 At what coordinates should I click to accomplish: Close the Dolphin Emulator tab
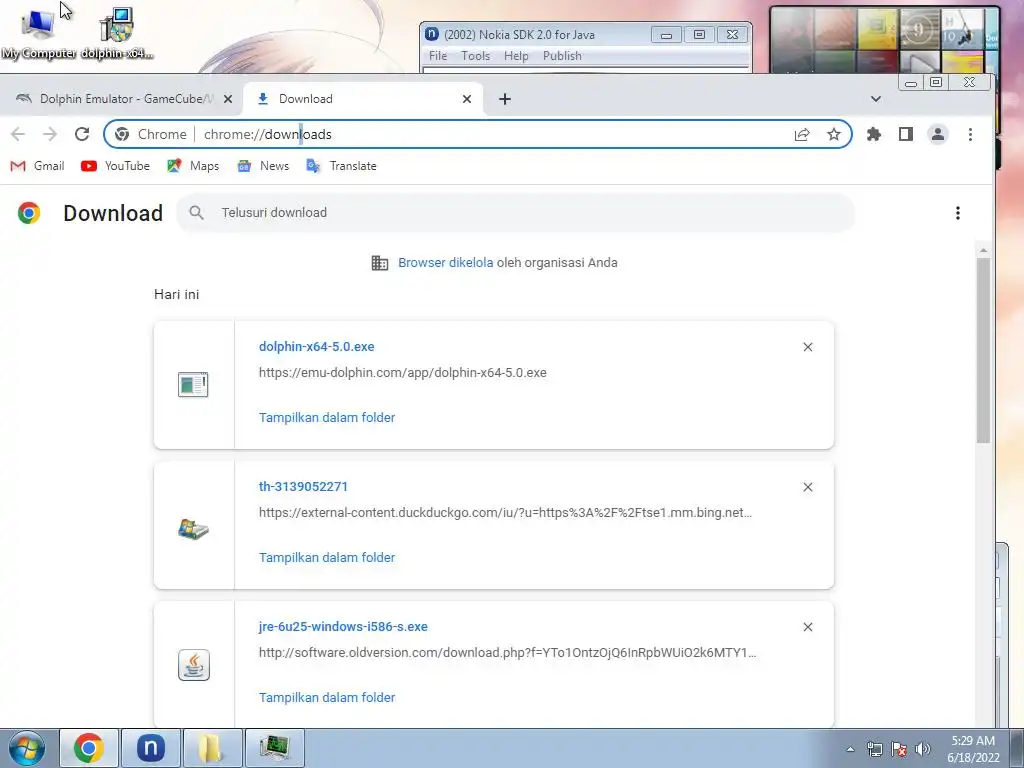pyautogui.click(x=228, y=99)
